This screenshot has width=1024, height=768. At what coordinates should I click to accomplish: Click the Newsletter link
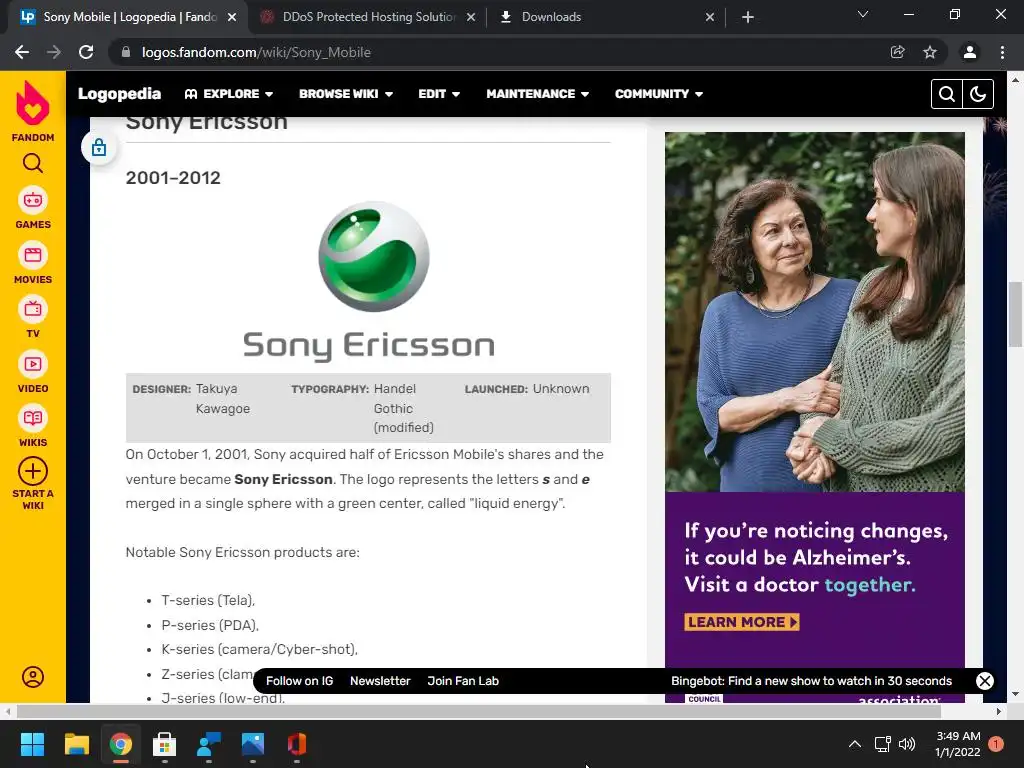click(x=380, y=681)
